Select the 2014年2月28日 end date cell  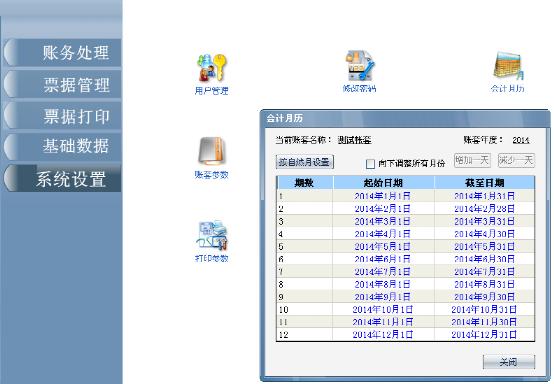pos(484,209)
